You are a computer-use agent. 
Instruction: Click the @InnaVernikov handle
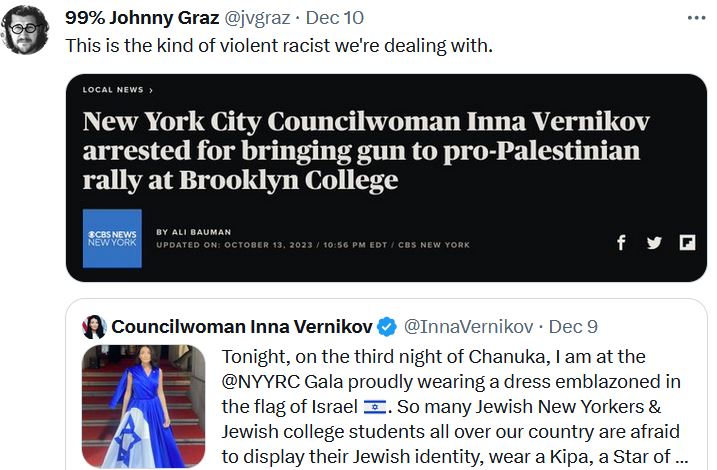pyautogui.click(x=468, y=327)
